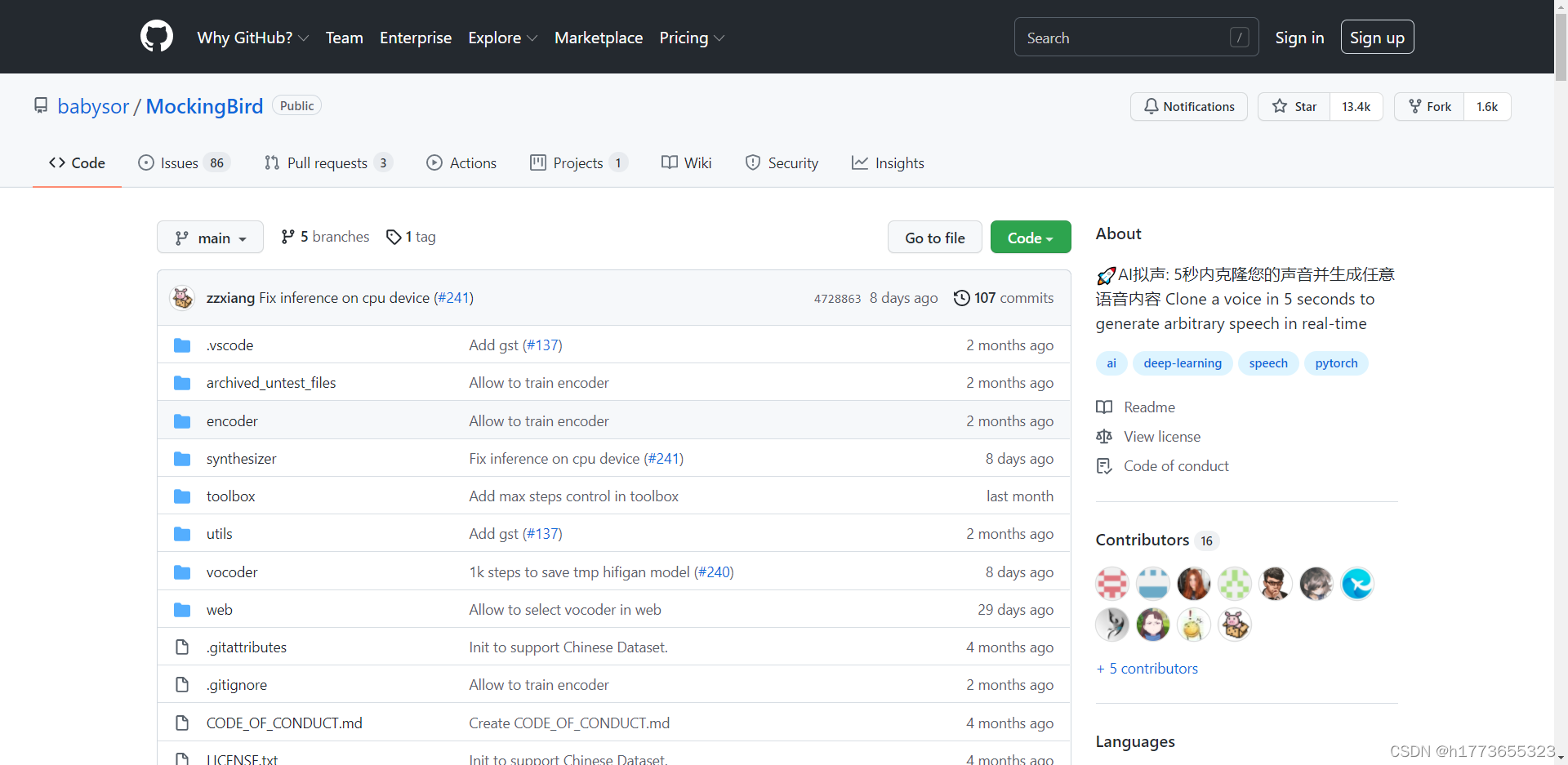Click the Enterprise menu item
Image resolution: width=1568 pixels, height=765 pixels.
pyautogui.click(x=416, y=38)
